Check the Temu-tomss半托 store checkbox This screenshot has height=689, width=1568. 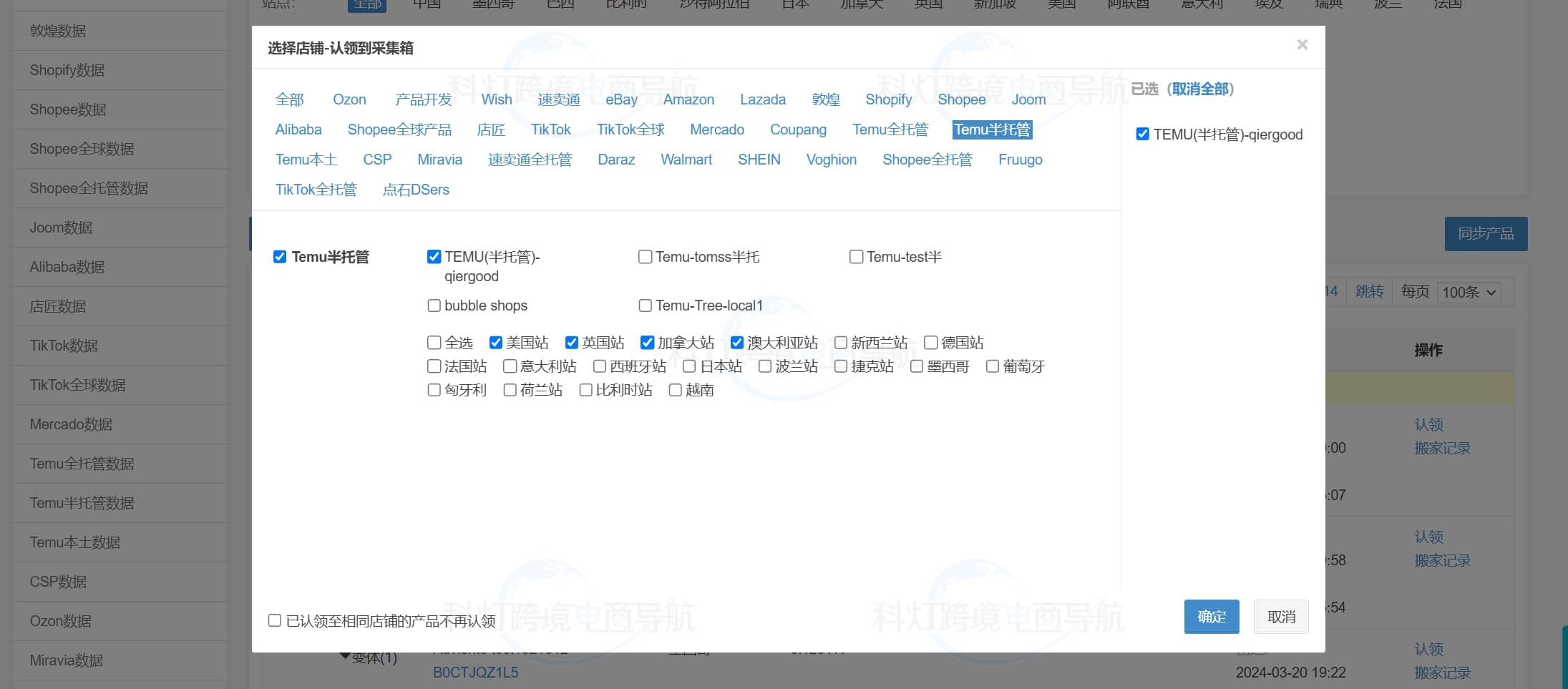(645, 257)
